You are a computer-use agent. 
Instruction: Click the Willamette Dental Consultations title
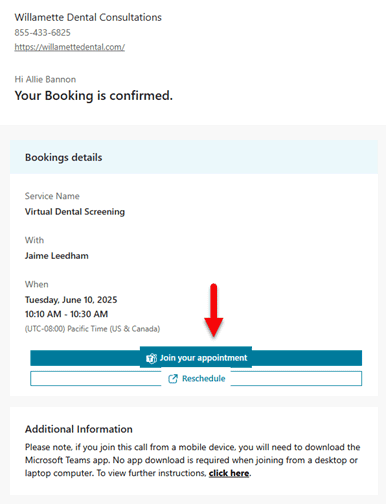(x=88, y=17)
